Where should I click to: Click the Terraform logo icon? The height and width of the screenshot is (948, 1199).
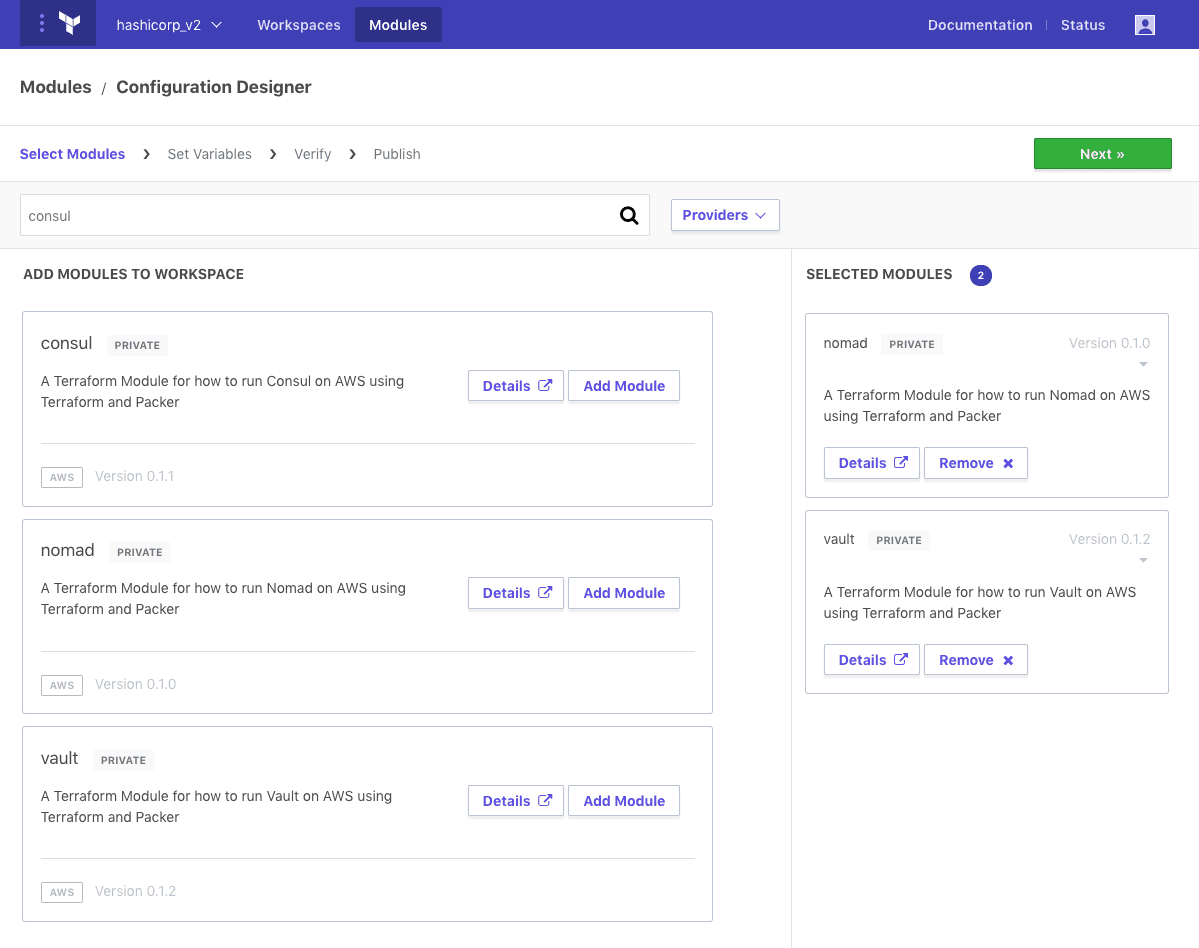click(x=69, y=24)
